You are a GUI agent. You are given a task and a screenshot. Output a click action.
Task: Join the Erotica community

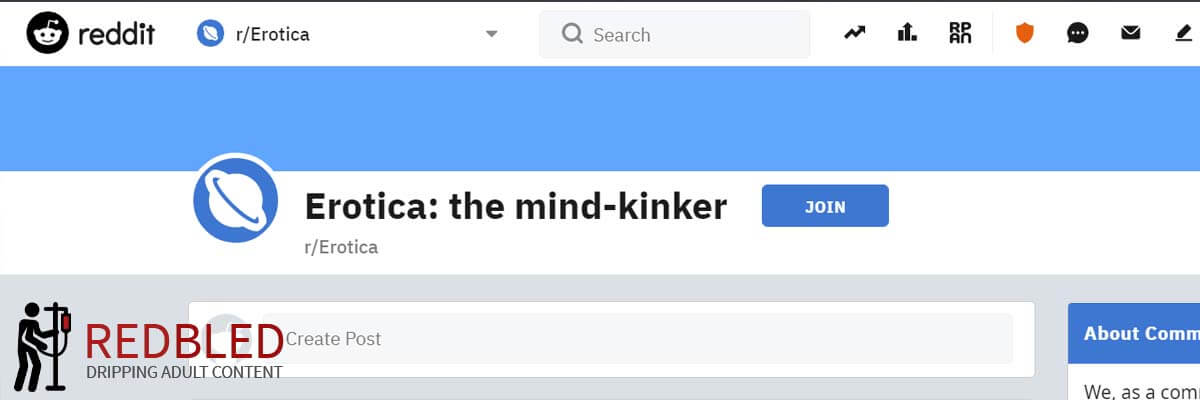825,206
